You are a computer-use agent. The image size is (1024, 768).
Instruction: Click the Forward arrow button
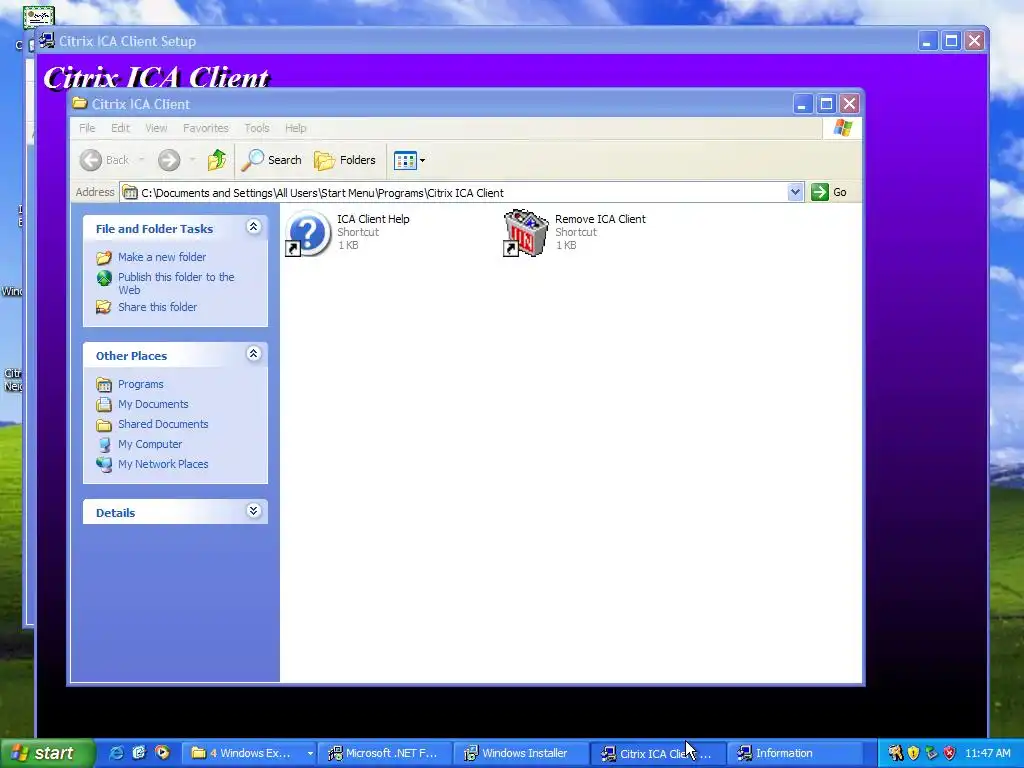click(x=169, y=160)
